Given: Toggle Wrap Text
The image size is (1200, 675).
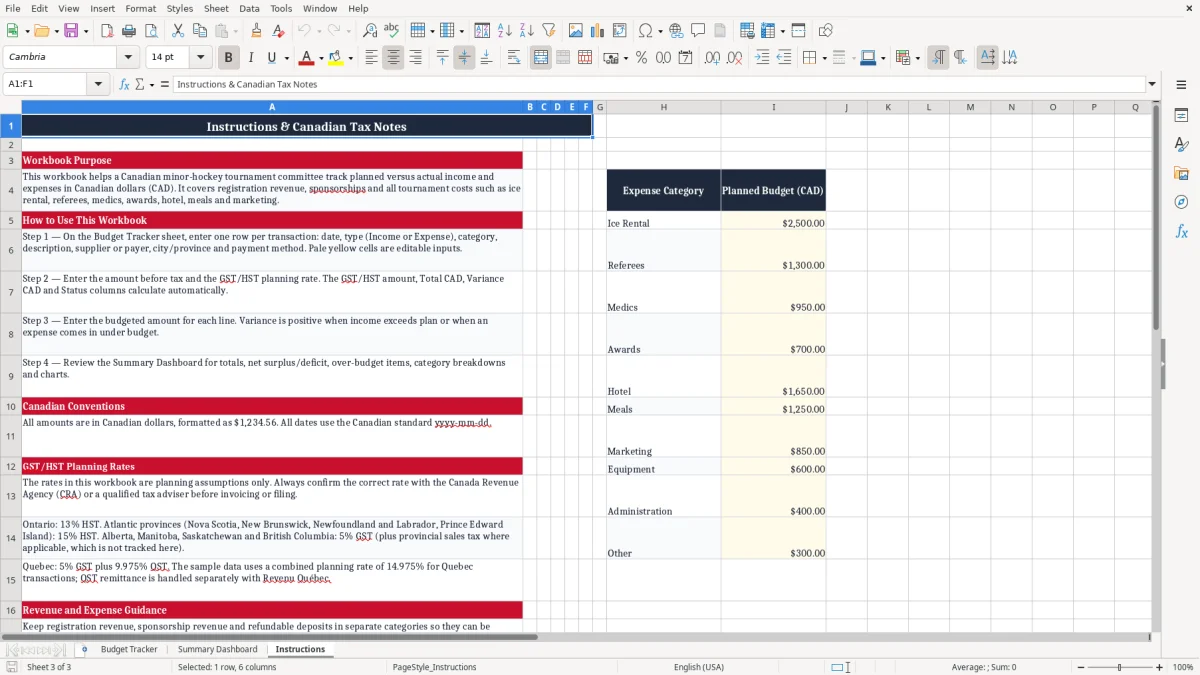Looking at the screenshot, I should (x=513, y=58).
